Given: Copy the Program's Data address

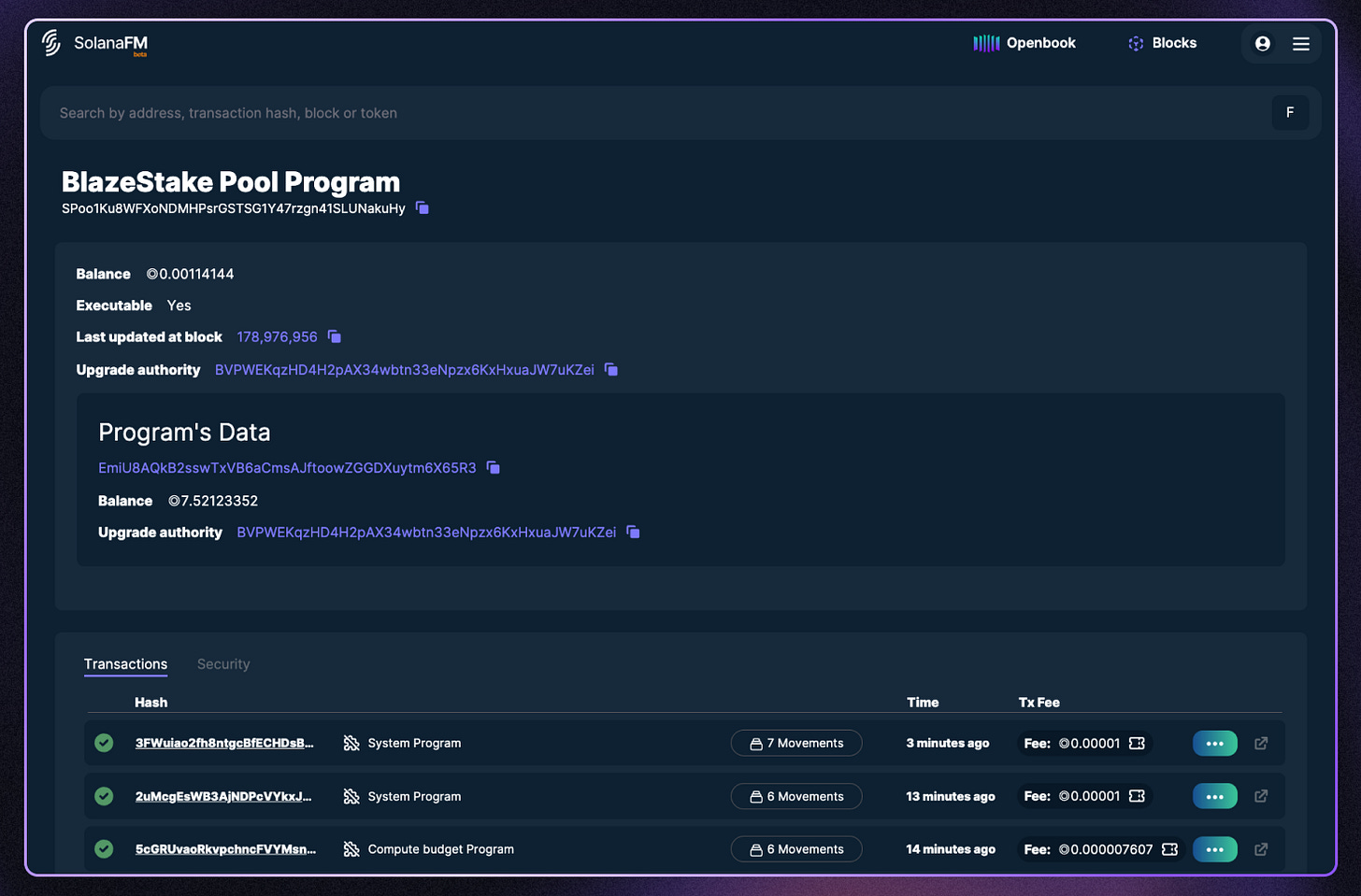Looking at the screenshot, I should tap(494, 467).
